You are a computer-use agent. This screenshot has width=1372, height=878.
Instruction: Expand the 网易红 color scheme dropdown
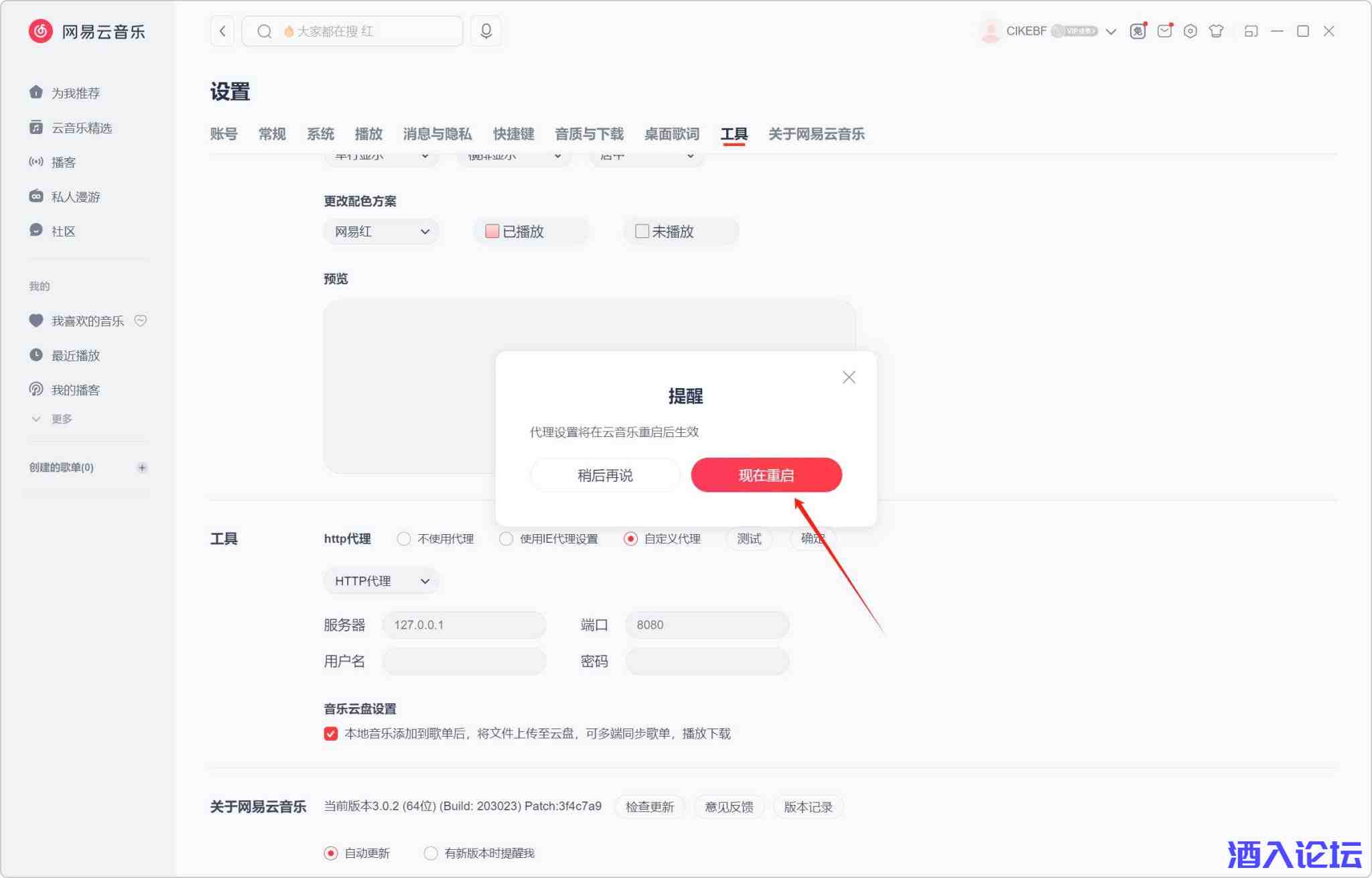click(x=381, y=232)
